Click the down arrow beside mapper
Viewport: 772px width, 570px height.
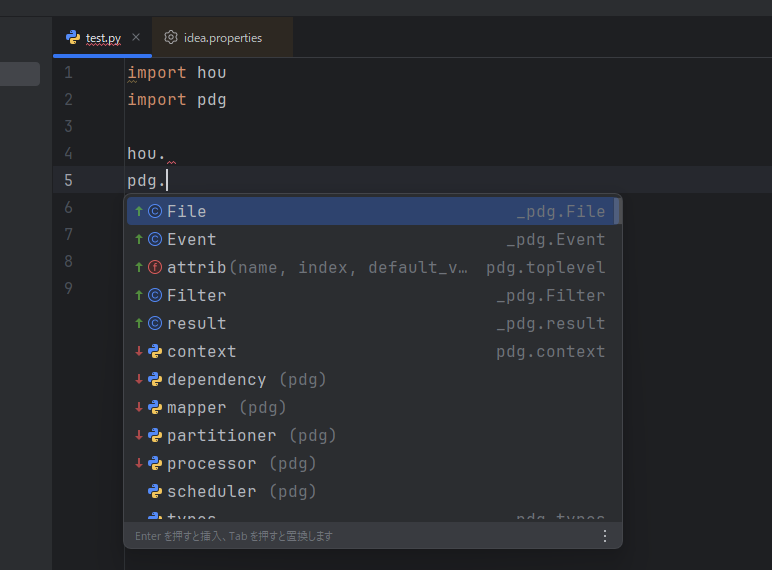[x=139, y=407]
